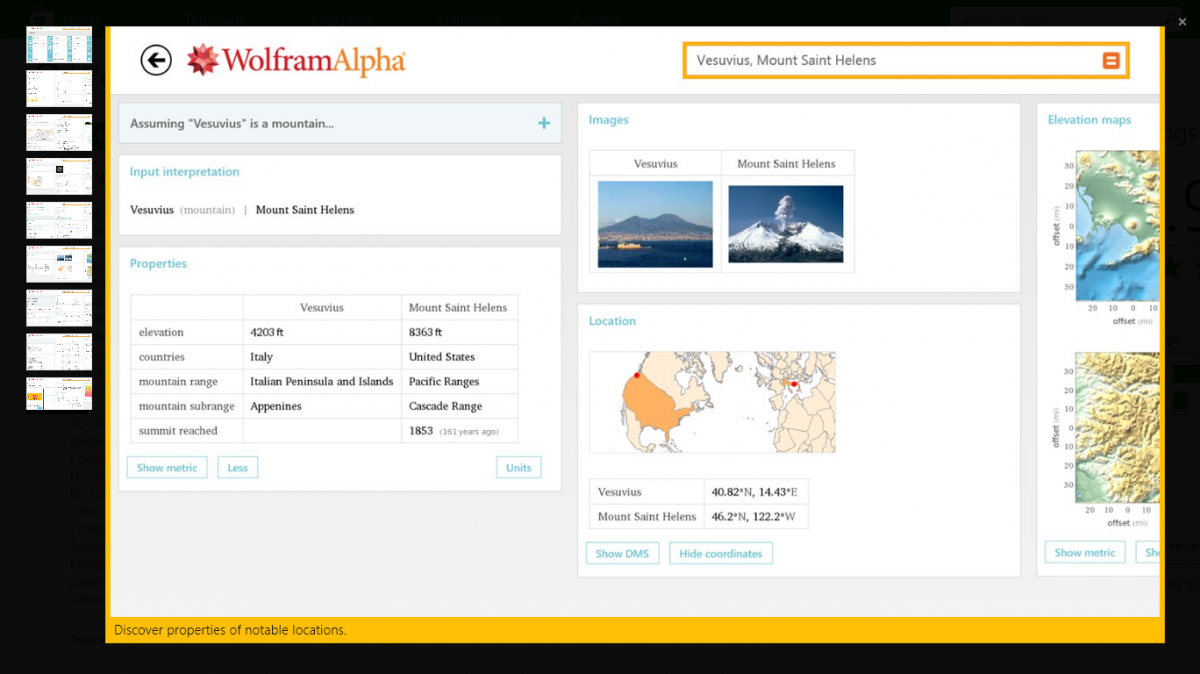This screenshot has width=1200, height=674.
Task: Open the Mount Saint Helens eruption photo
Action: [786, 224]
